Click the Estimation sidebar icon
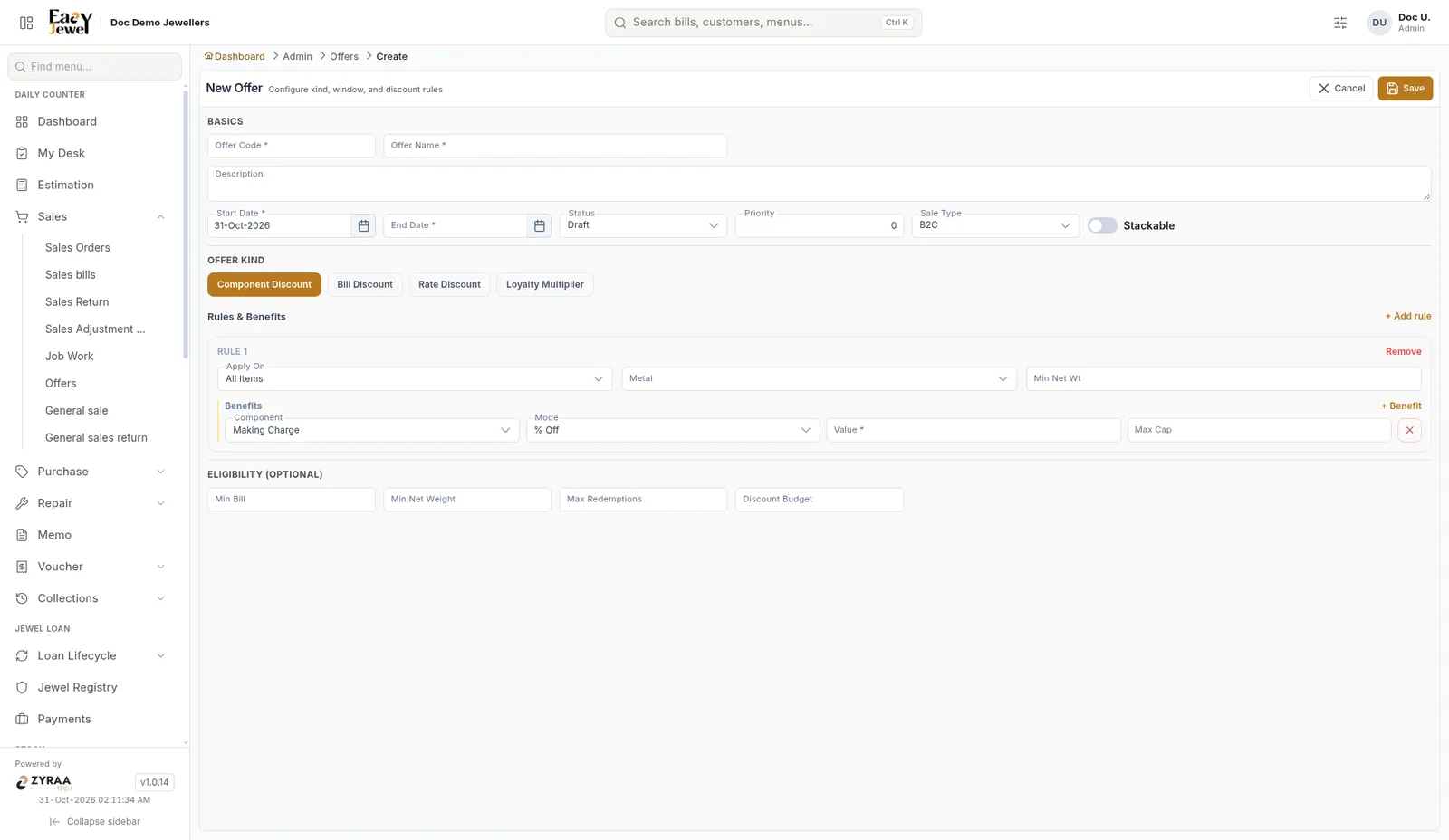Screen dimensions: 1449x840 [22, 185]
